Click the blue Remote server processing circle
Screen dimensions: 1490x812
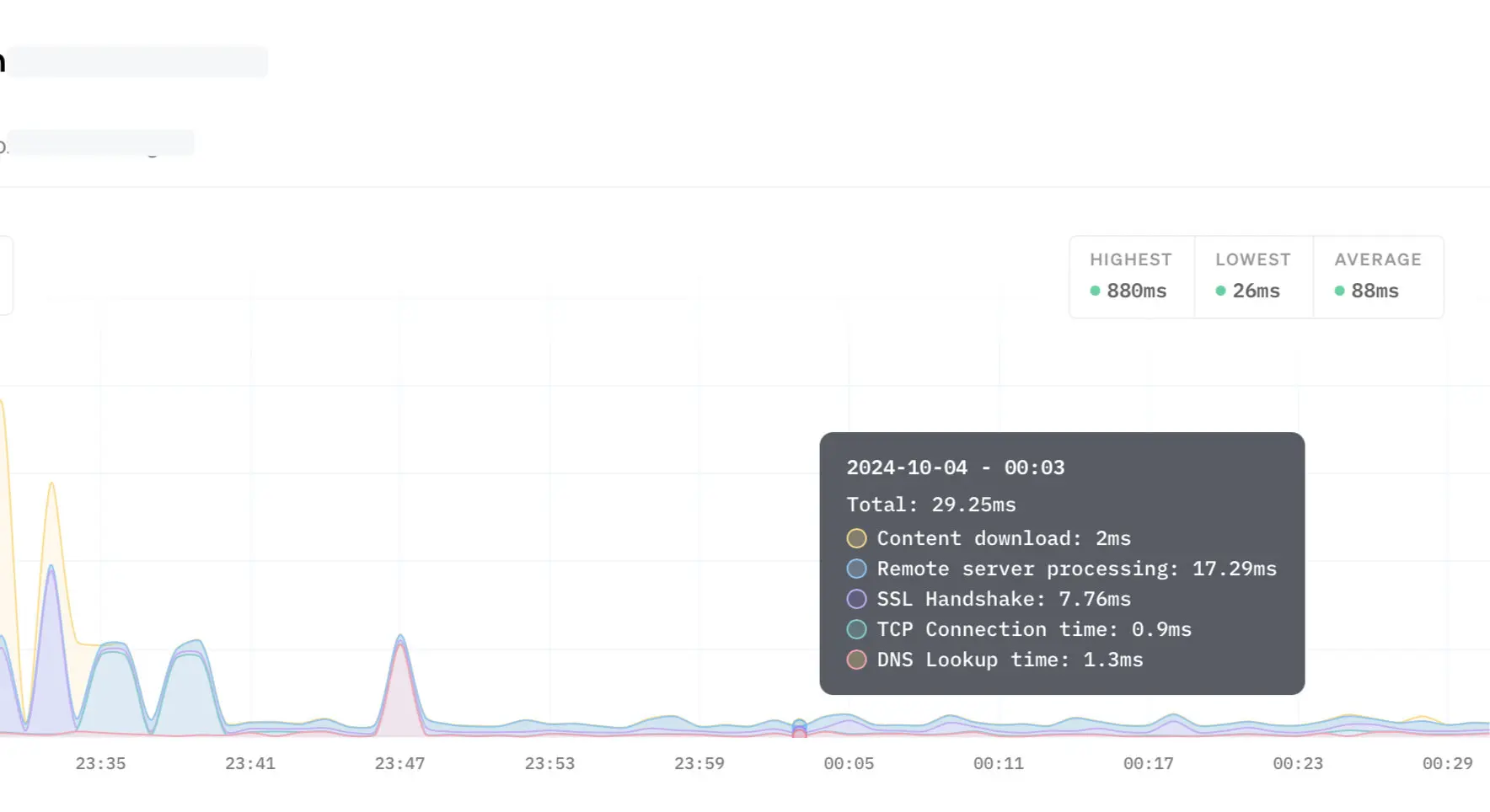856,569
